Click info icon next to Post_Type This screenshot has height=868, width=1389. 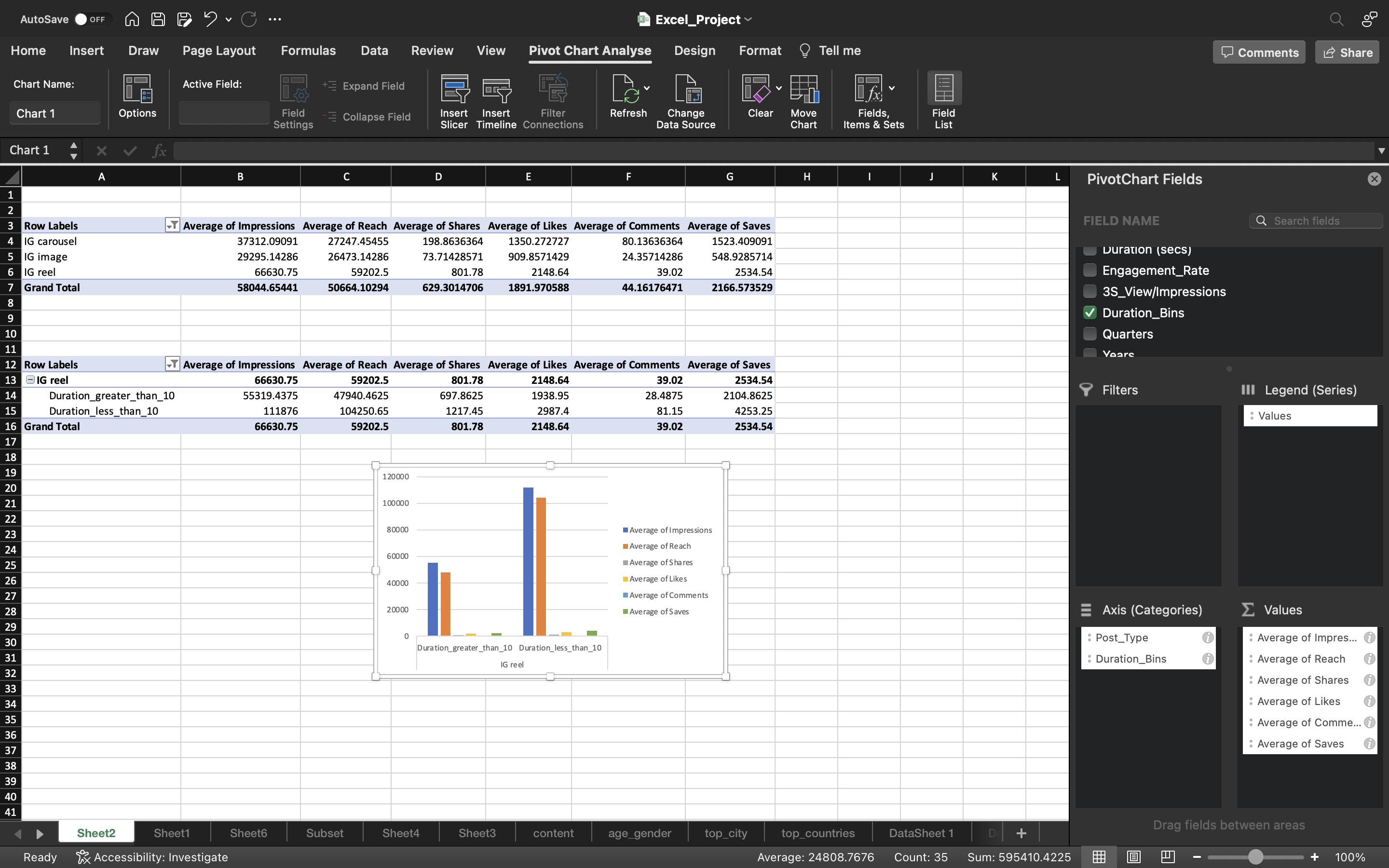[x=1208, y=637]
